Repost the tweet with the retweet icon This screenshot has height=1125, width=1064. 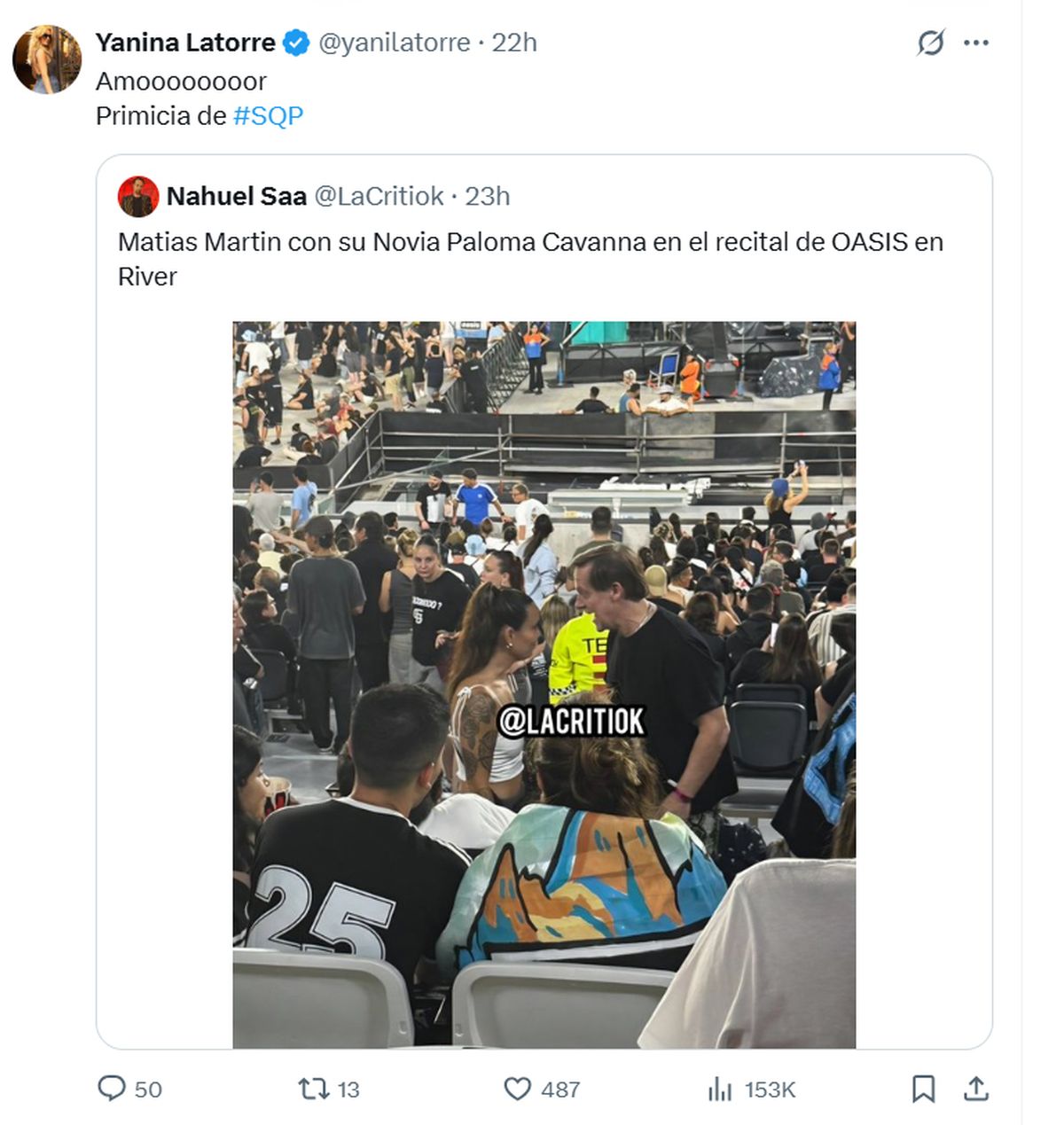[314, 1088]
